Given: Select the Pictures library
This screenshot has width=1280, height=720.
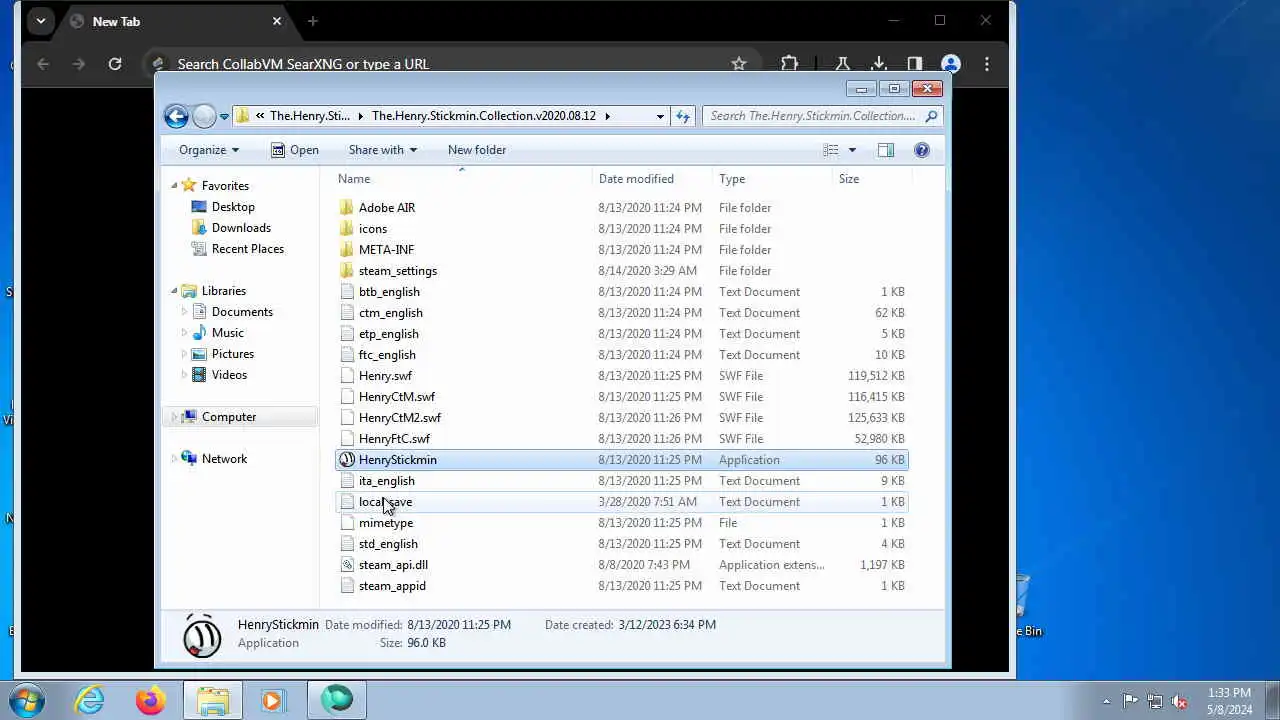Looking at the screenshot, I should point(232,354).
